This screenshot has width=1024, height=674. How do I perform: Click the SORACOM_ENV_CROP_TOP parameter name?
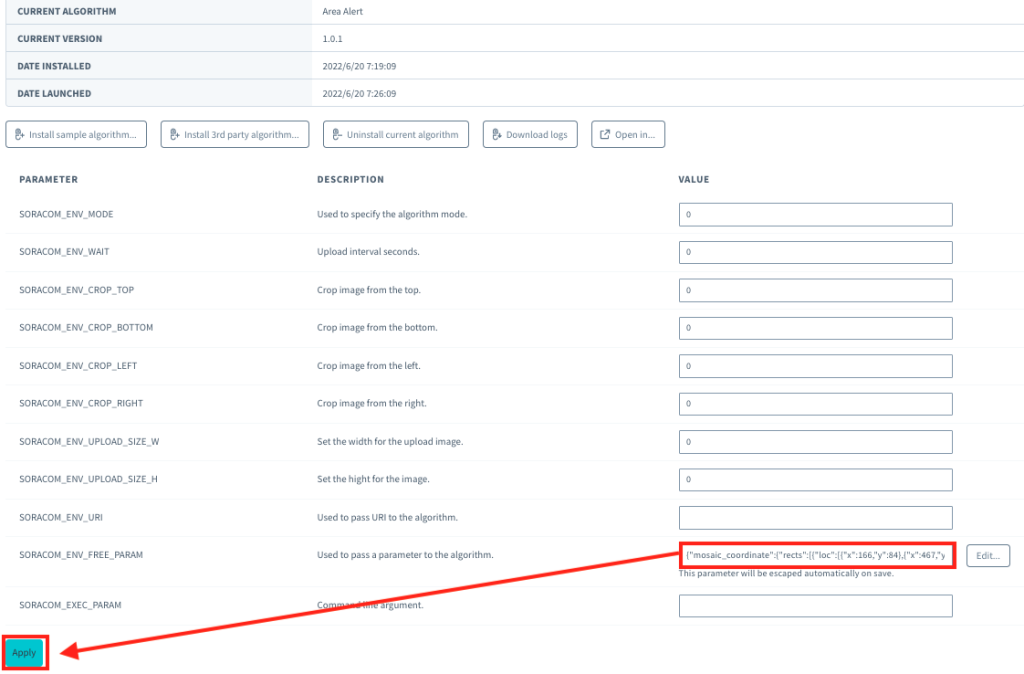coord(76,290)
